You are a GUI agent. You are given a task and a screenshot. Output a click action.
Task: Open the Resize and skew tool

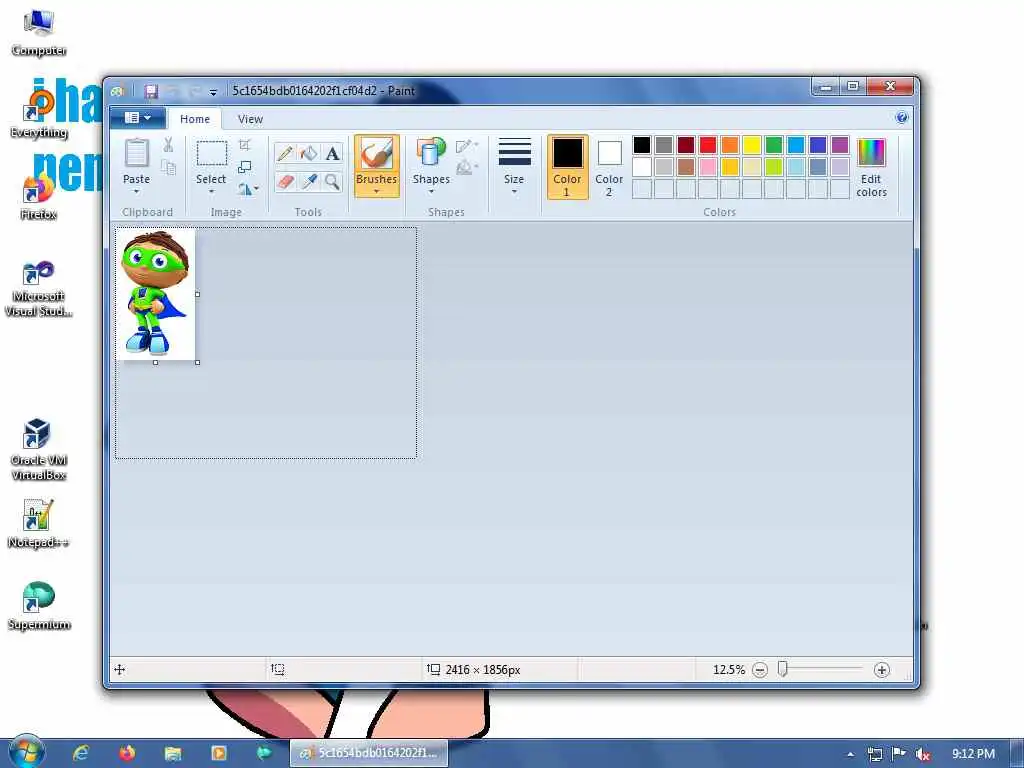click(x=245, y=167)
